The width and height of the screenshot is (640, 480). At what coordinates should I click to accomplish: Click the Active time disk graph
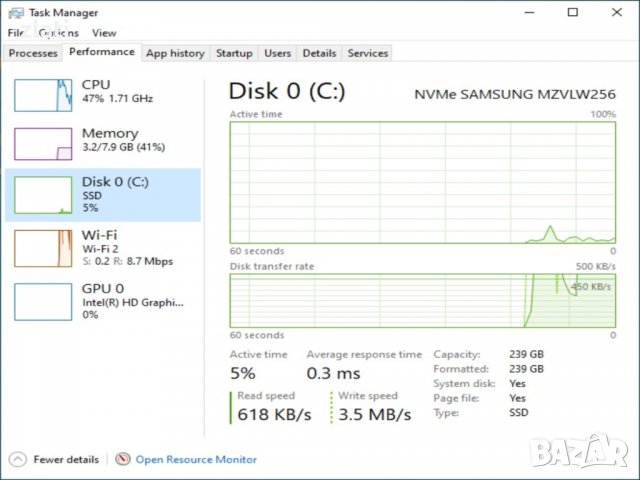pyautogui.click(x=423, y=181)
